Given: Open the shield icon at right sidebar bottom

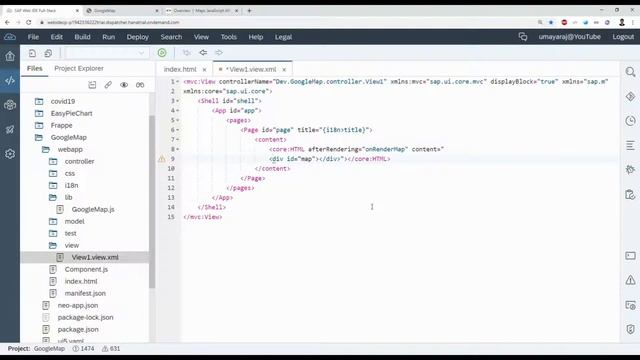Looking at the screenshot, I should tap(630, 329).
